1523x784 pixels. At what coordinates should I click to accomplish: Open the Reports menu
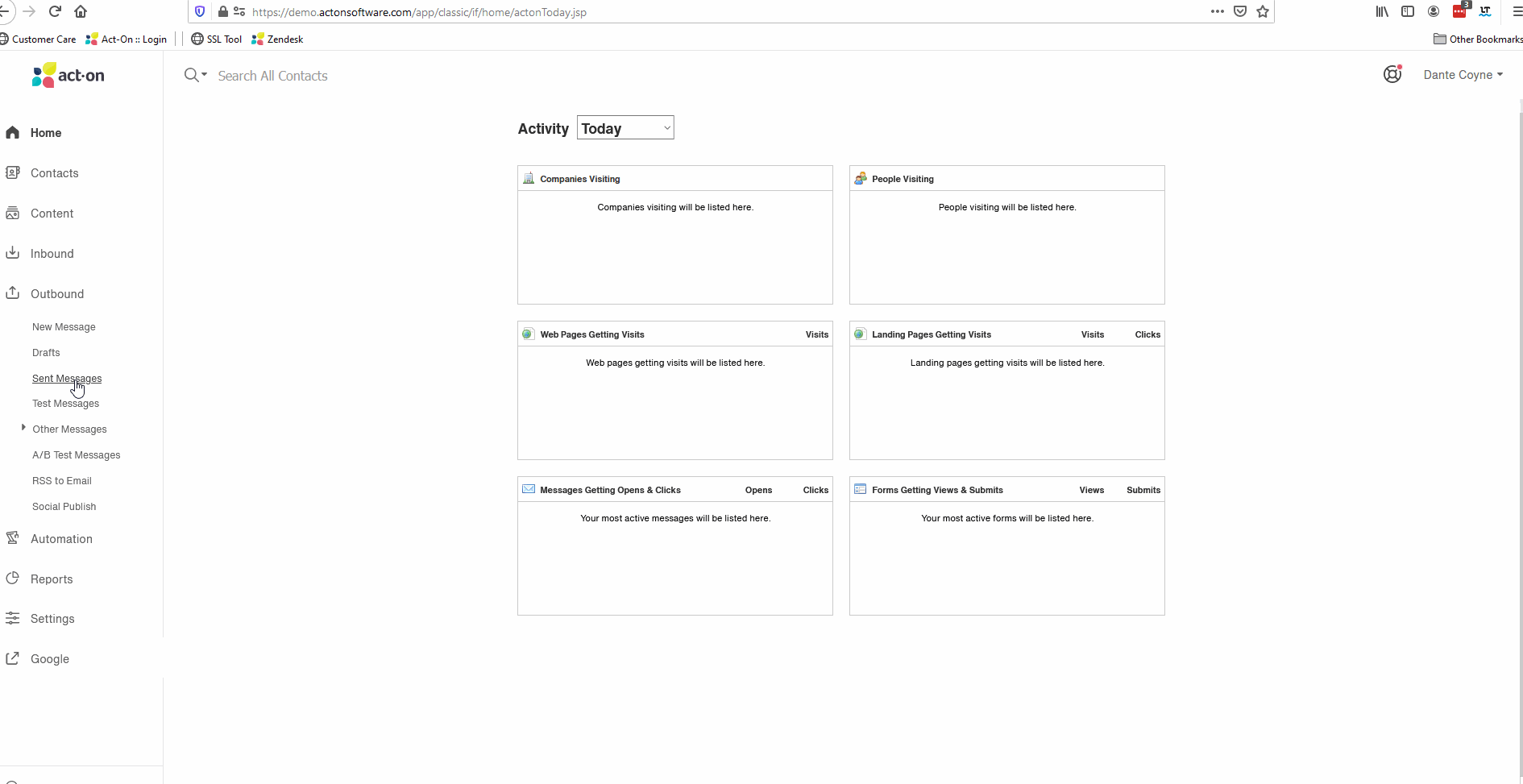(52, 579)
